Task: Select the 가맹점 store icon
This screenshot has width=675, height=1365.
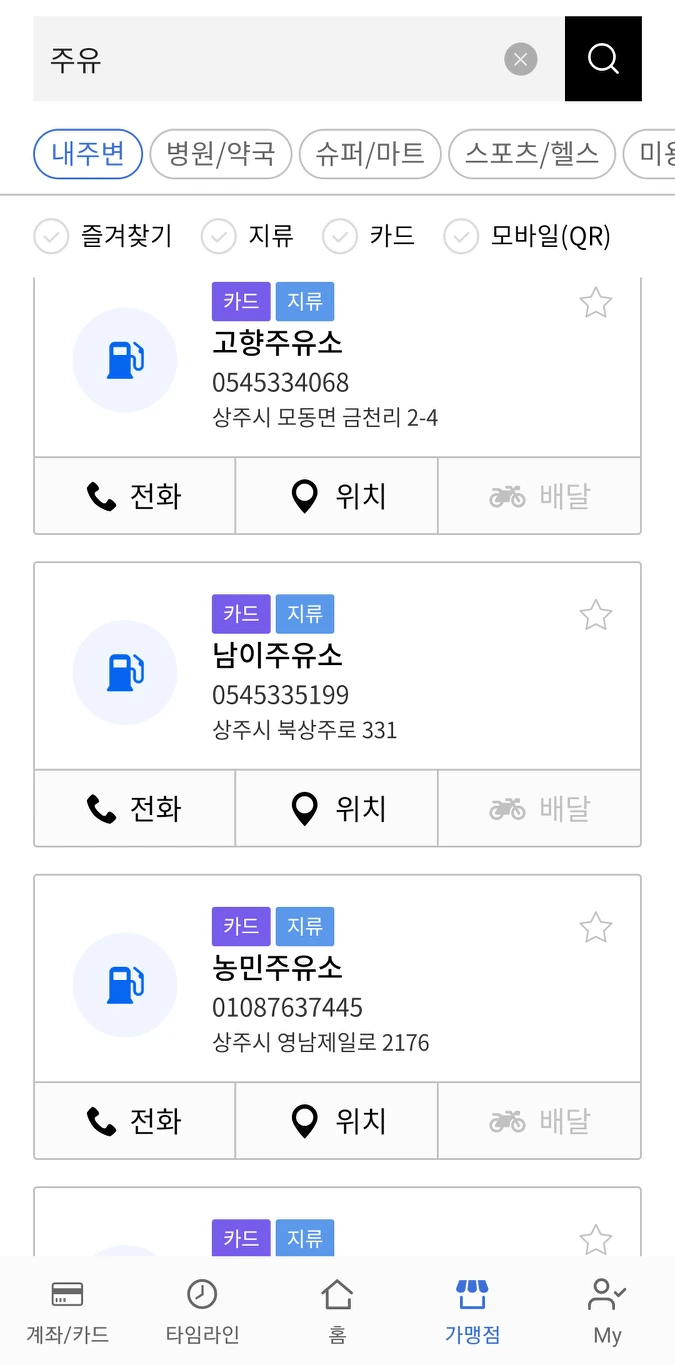Action: 471,1295
